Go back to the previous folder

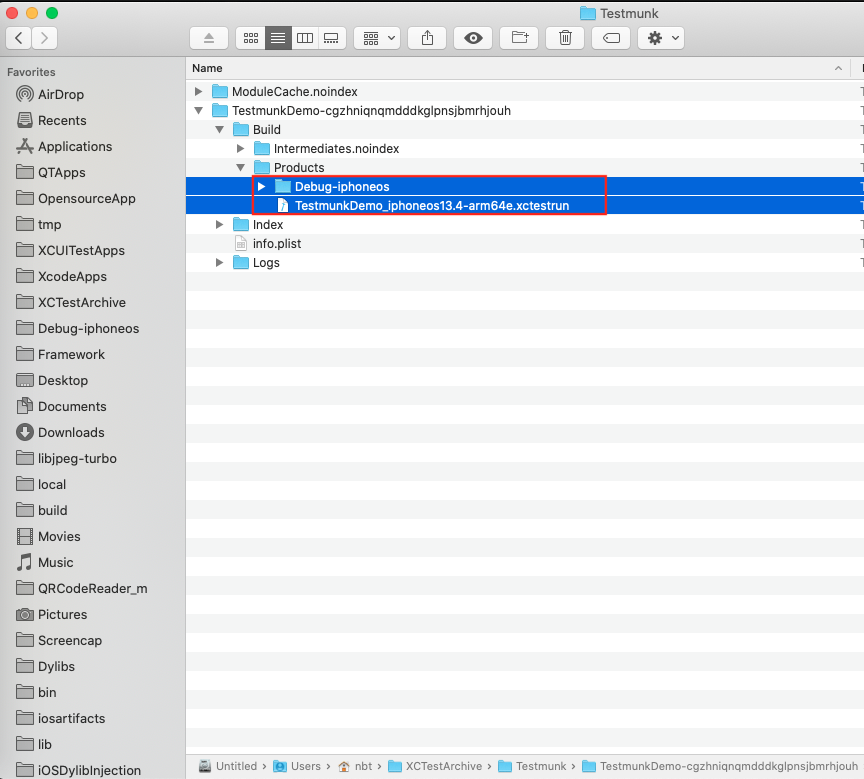point(19,38)
